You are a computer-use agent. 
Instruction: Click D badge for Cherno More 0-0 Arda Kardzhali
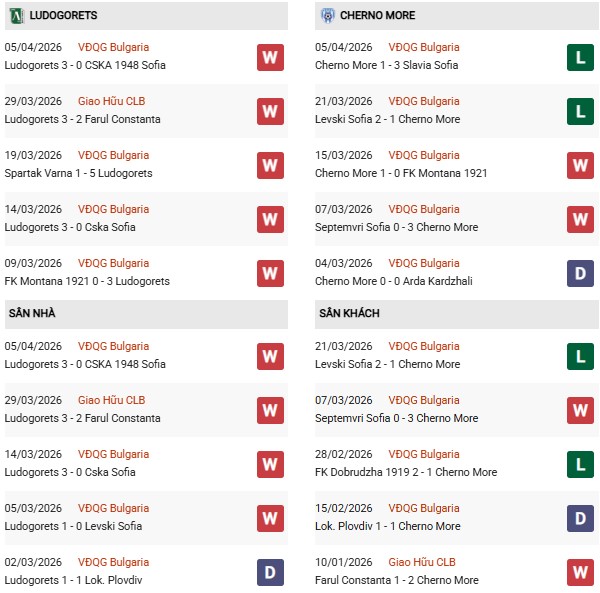coord(580,273)
